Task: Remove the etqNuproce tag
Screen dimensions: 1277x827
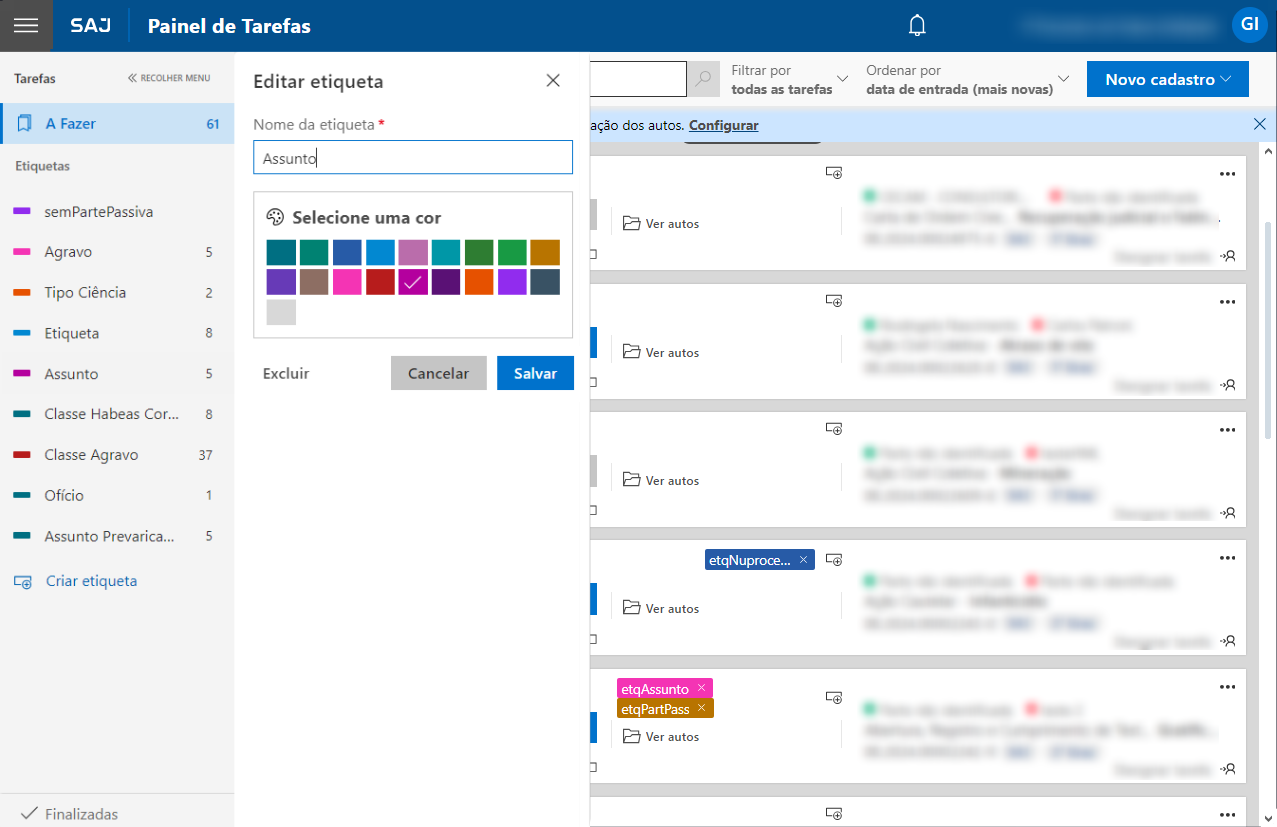Action: [803, 560]
